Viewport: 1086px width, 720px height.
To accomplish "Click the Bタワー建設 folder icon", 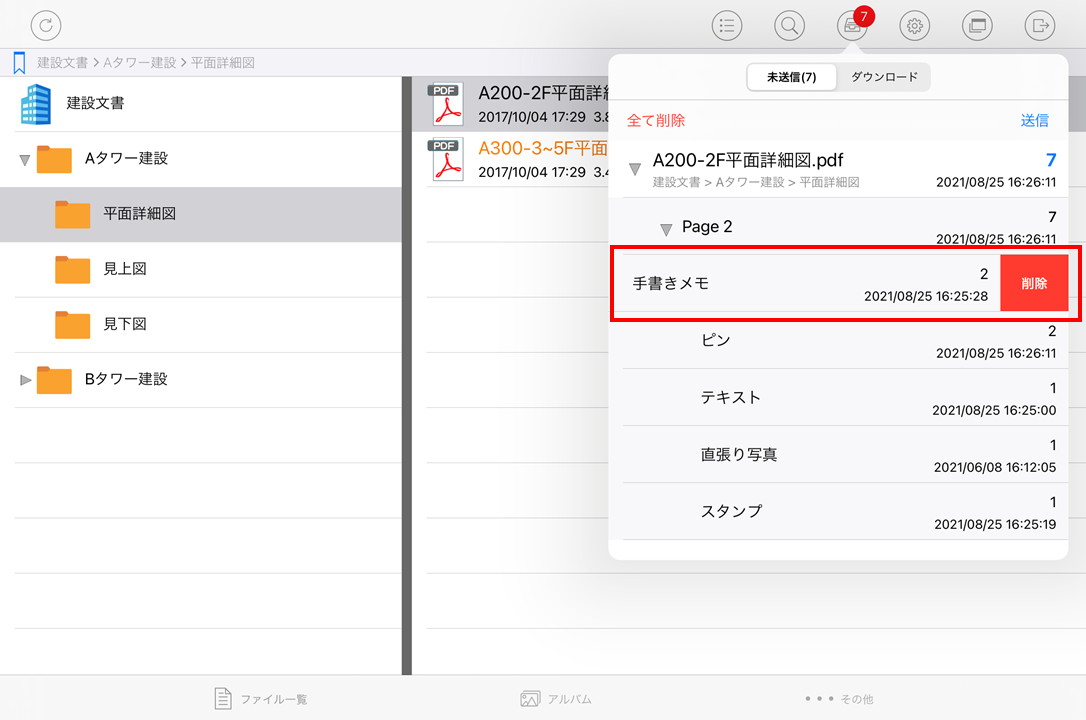I will click(x=54, y=380).
